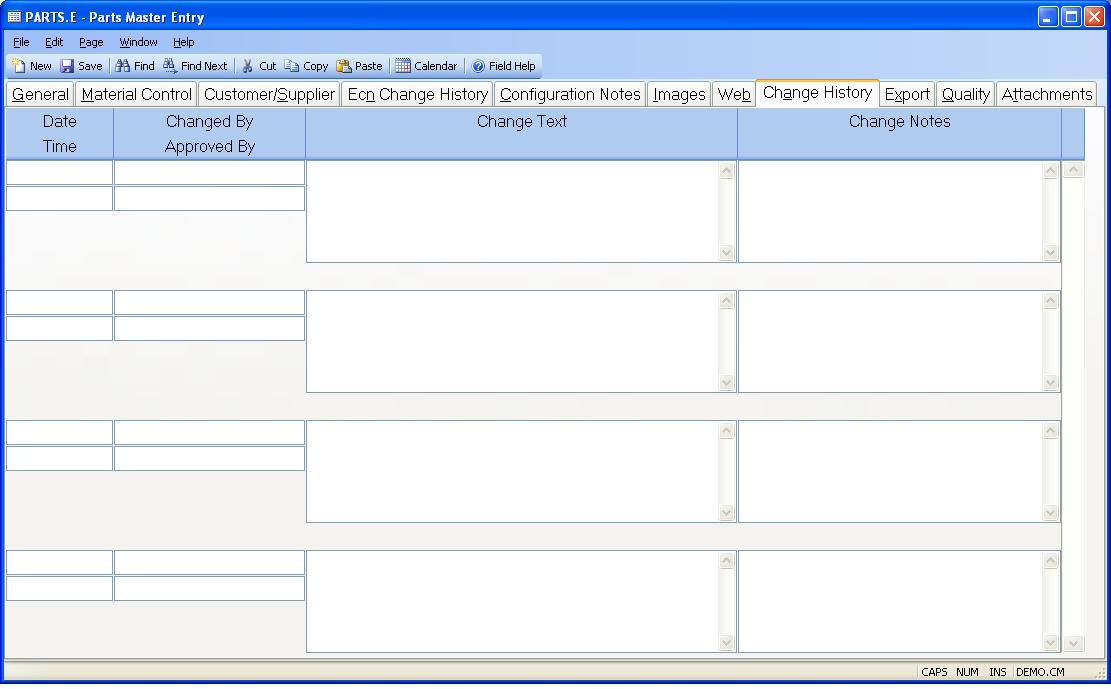Save the record using the toolbar
Viewport: 1111px width, 689px height.
pos(67,66)
